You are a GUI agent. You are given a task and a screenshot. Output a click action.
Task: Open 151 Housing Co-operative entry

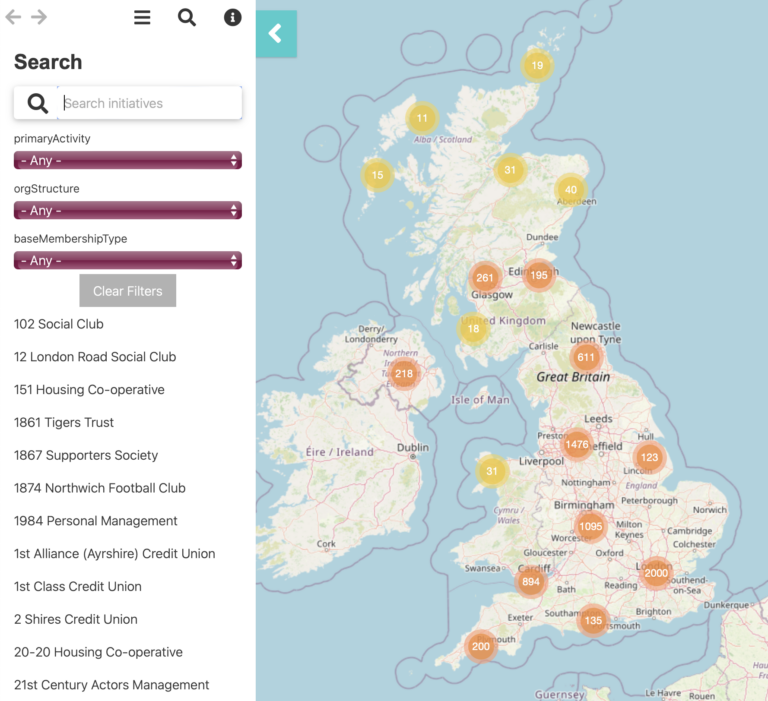tap(89, 390)
